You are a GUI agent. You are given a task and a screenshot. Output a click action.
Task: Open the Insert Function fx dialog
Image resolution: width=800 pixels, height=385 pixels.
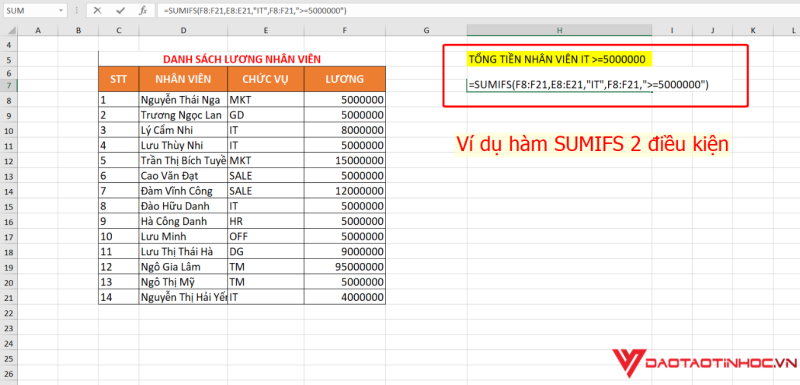click(x=143, y=10)
